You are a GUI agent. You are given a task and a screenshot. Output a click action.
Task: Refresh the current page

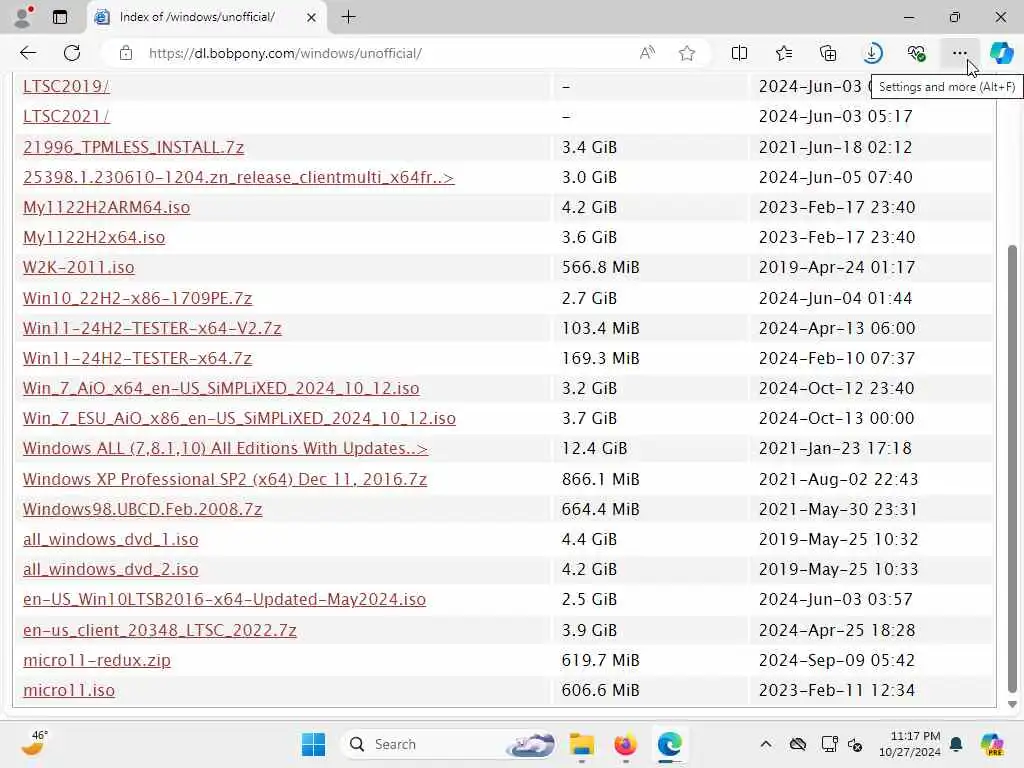pos(72,53)
